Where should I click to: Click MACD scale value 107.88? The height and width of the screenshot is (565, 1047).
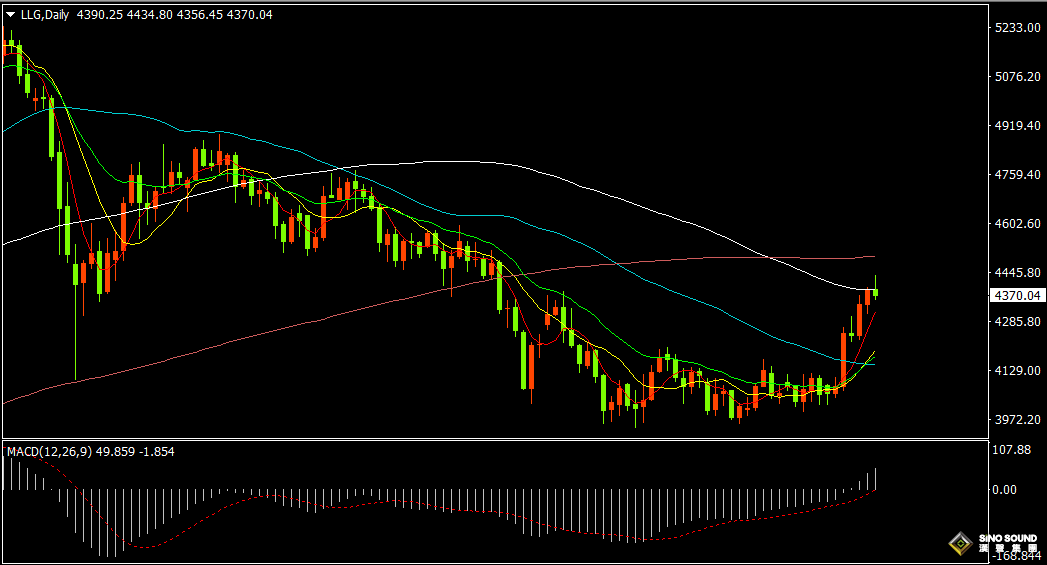(x=1012, y=449)
